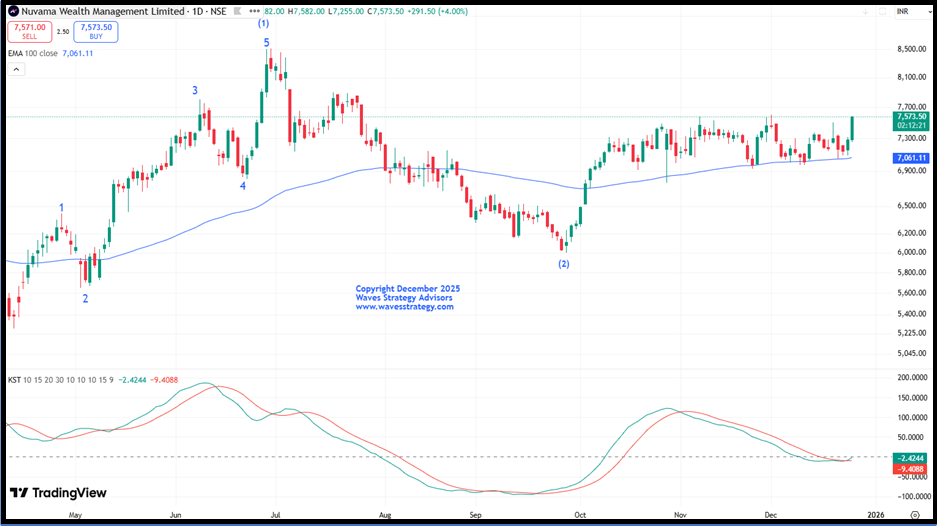Screen dimensions: 937x526
Task: Select the EMA 100 close indicator legend
Action: [51, 53]
